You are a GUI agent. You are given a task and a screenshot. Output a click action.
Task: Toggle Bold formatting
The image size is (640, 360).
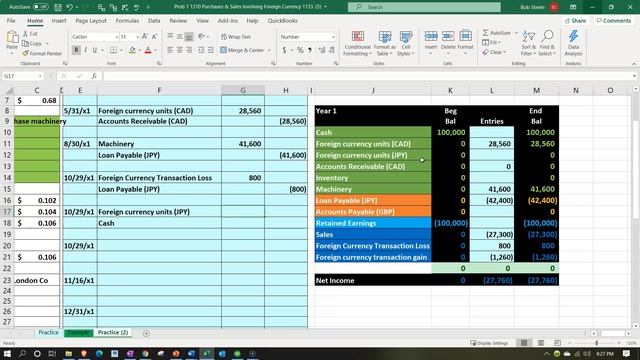76,50
